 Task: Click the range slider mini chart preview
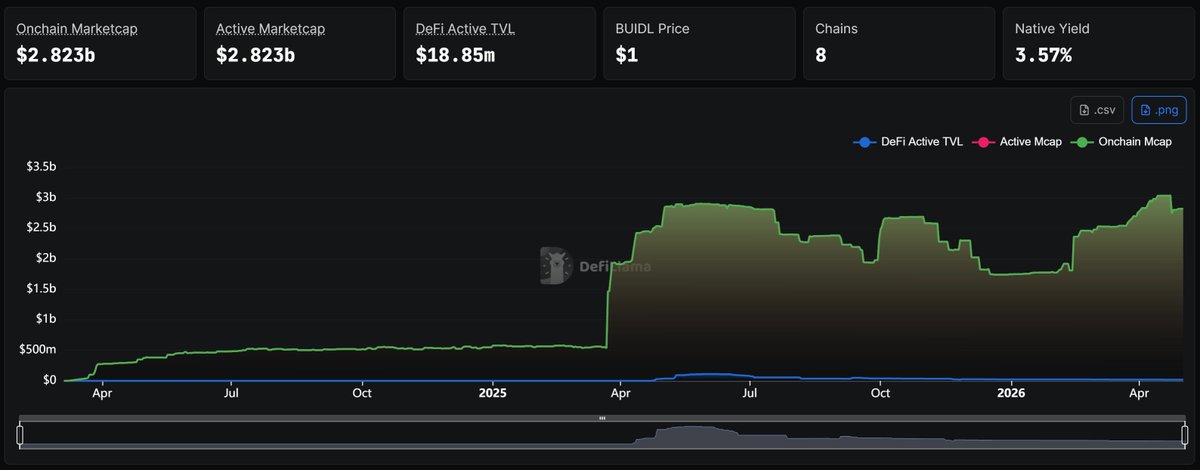coord(600,434)
